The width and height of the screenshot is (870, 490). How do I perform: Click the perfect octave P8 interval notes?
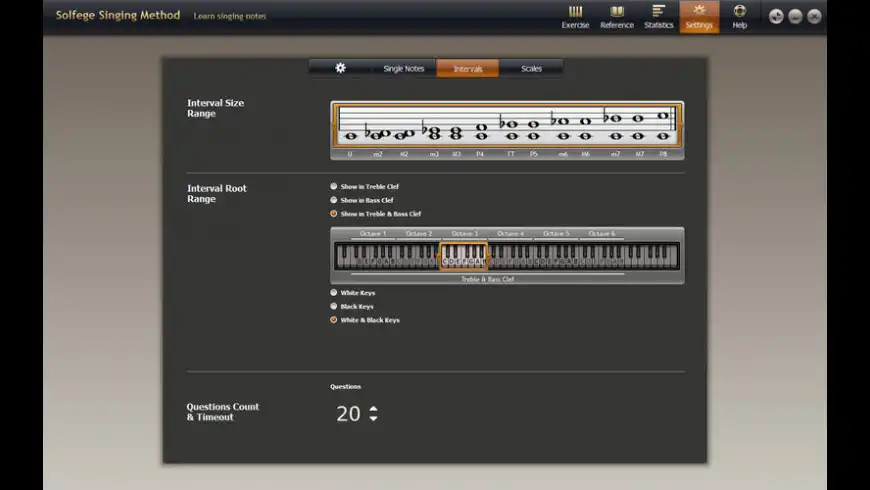[662, 126]
